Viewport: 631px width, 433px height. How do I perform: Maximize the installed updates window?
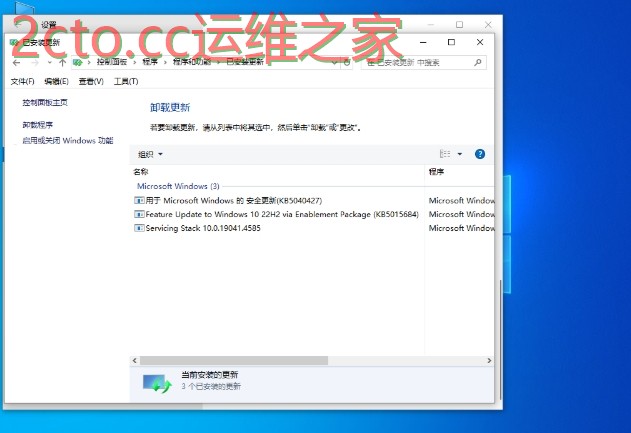[x=451, y=42]
